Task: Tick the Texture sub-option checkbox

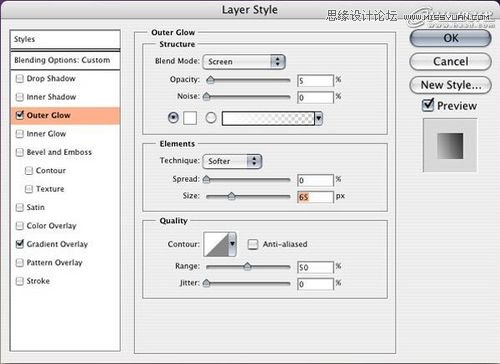Action: point(29,189)
